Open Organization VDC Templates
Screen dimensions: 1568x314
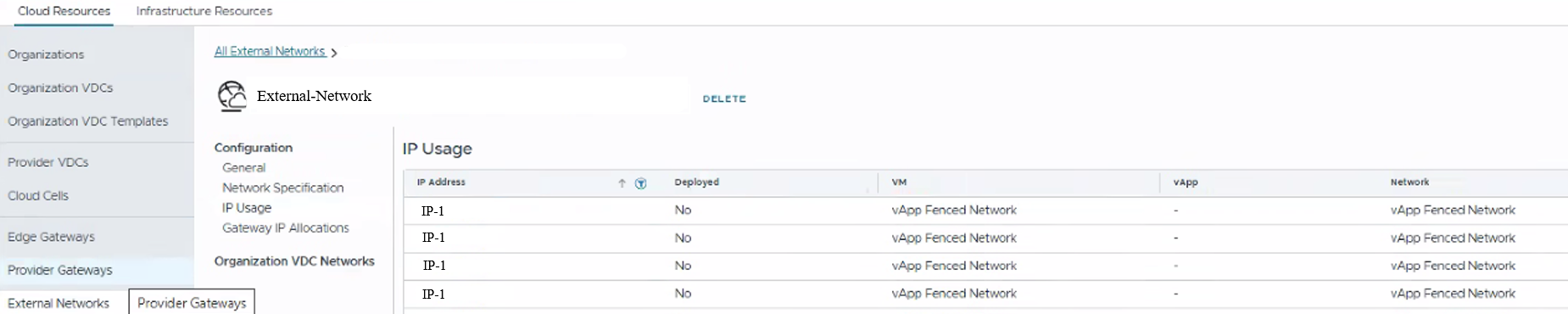point(88,121)
